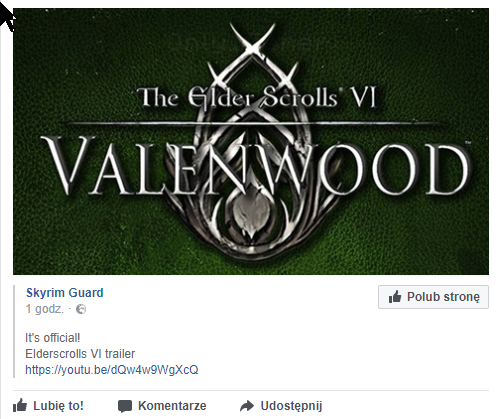Share the post with Udostępnij

coord(291,406)
